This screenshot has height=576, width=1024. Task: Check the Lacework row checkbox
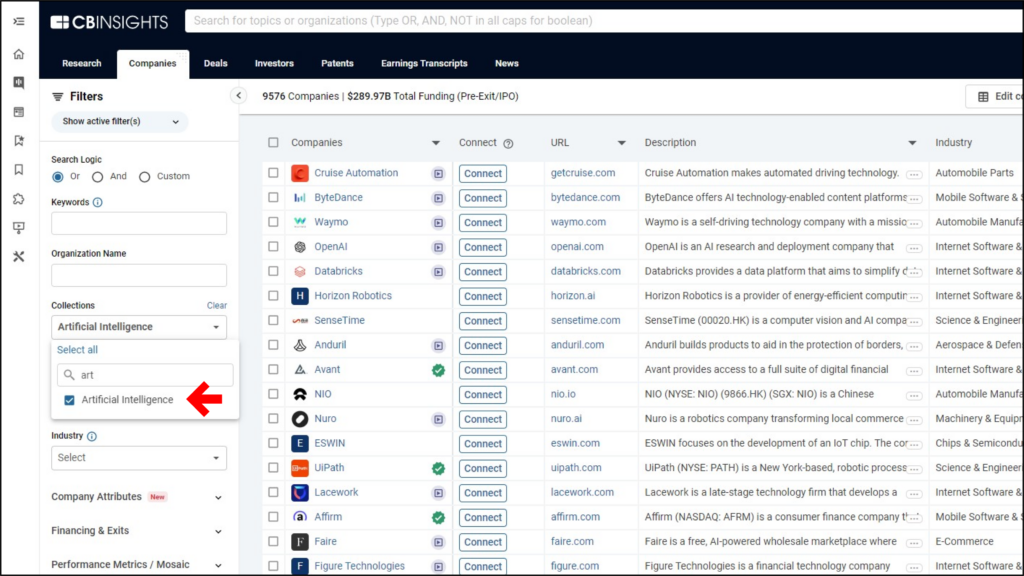pyautogui.click(x=273, y=492)
